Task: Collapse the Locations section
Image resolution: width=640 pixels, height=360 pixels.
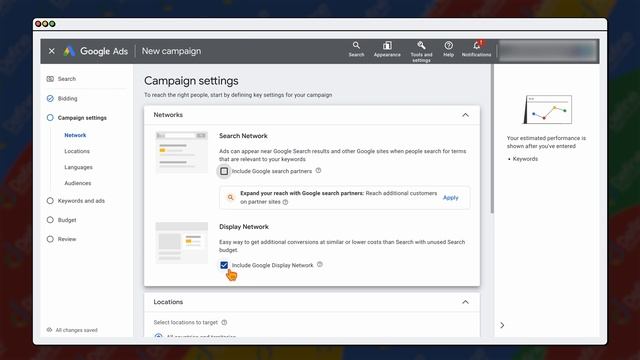Action: pyautogui.click(x=465, y=302)
